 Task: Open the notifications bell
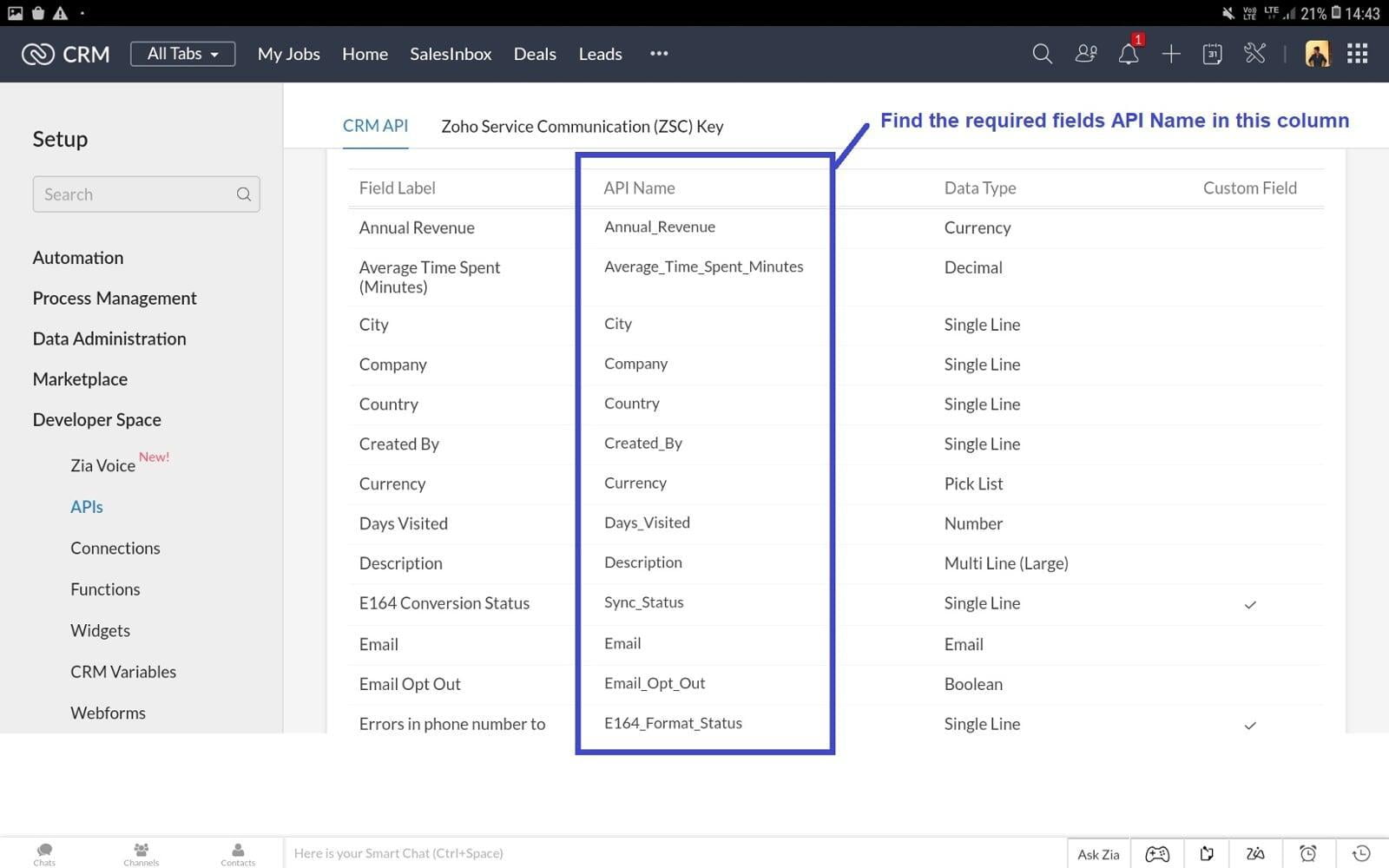(x=1128, y=54)
